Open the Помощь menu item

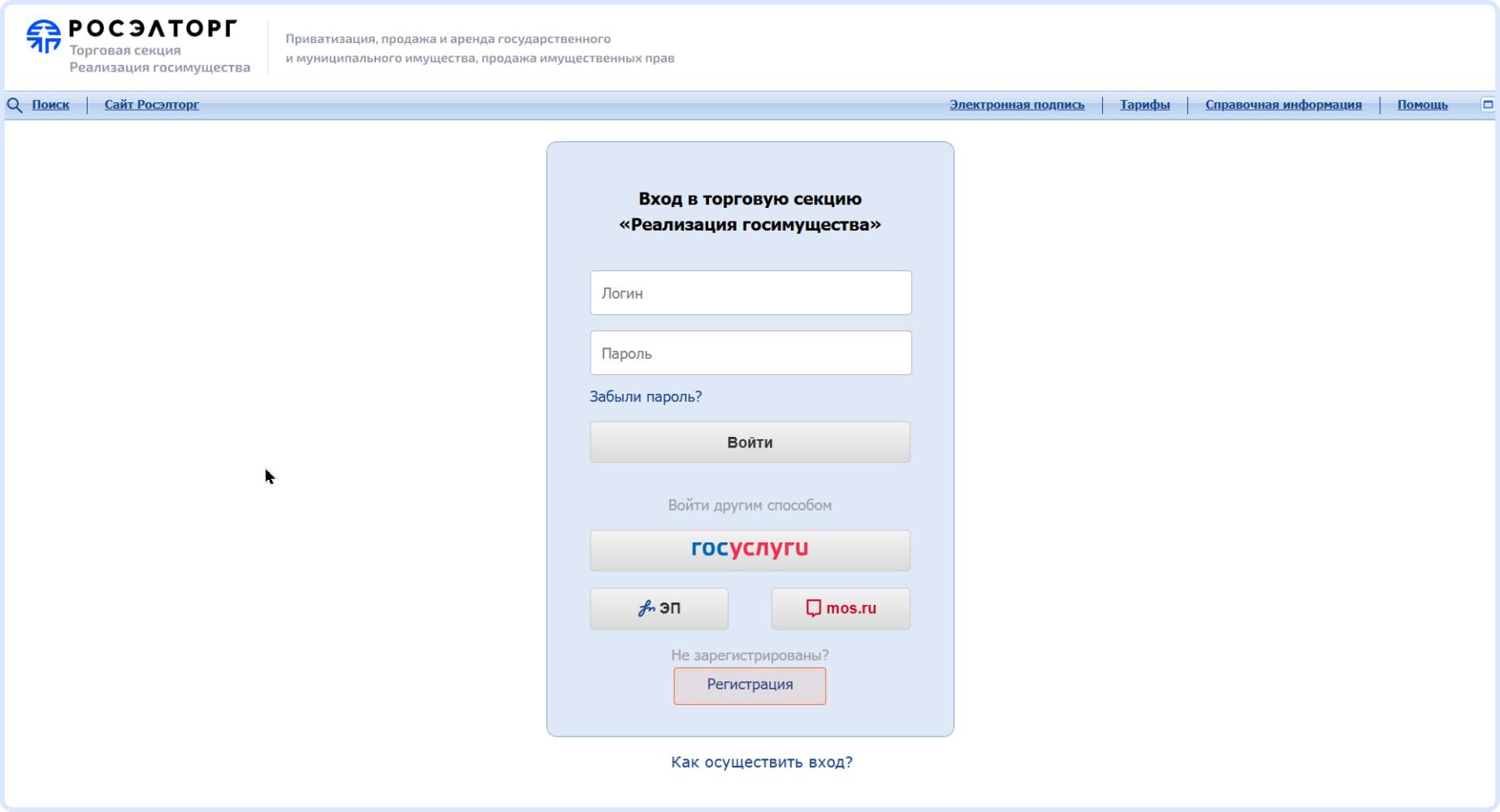(x=1423, y=105)
